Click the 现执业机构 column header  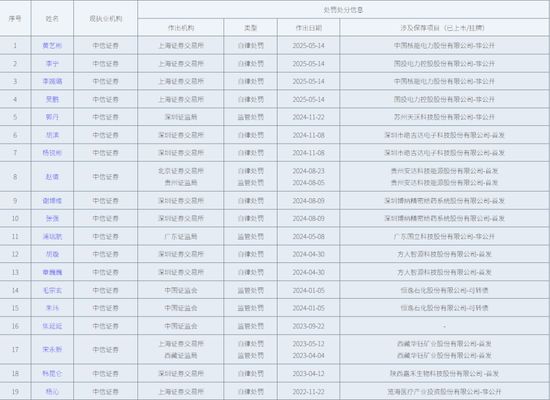(106, 18)
